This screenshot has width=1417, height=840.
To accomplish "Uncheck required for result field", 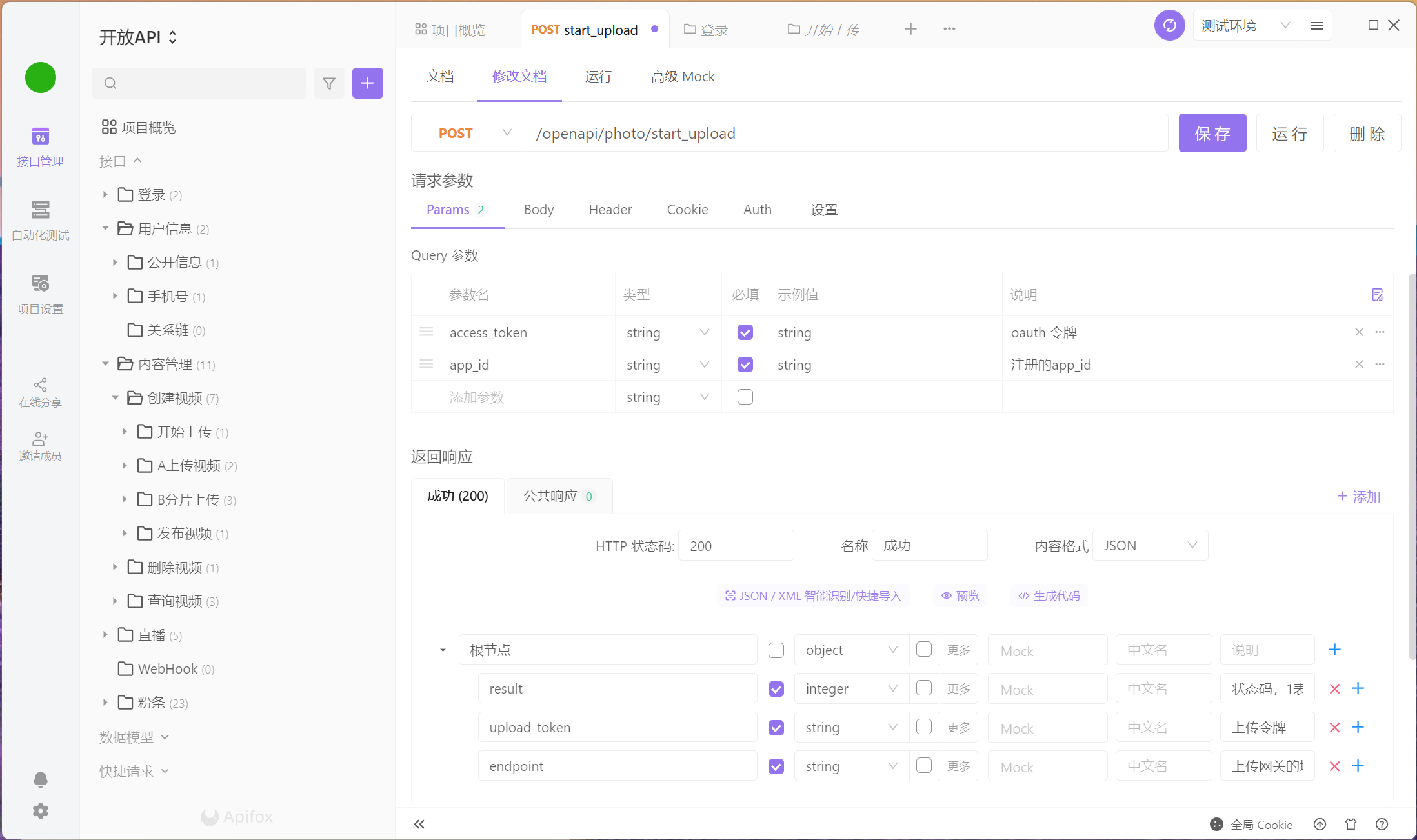I will click(x=776, y=689).
